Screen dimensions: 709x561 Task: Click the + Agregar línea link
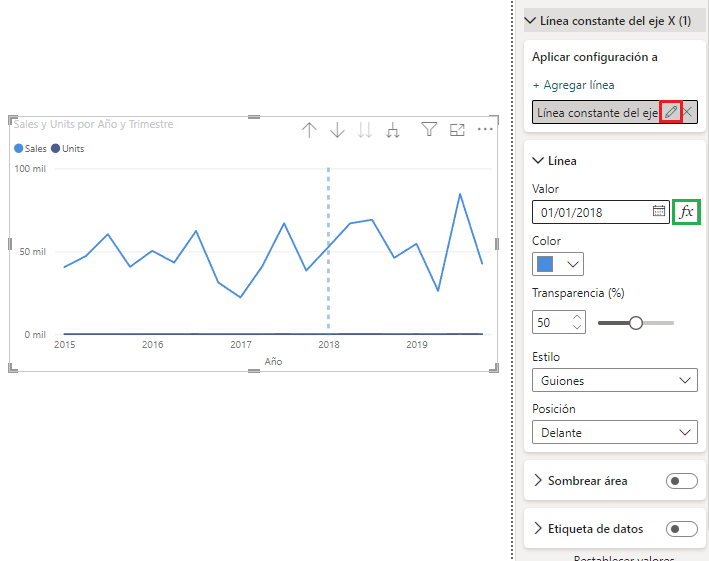[573, 85]
